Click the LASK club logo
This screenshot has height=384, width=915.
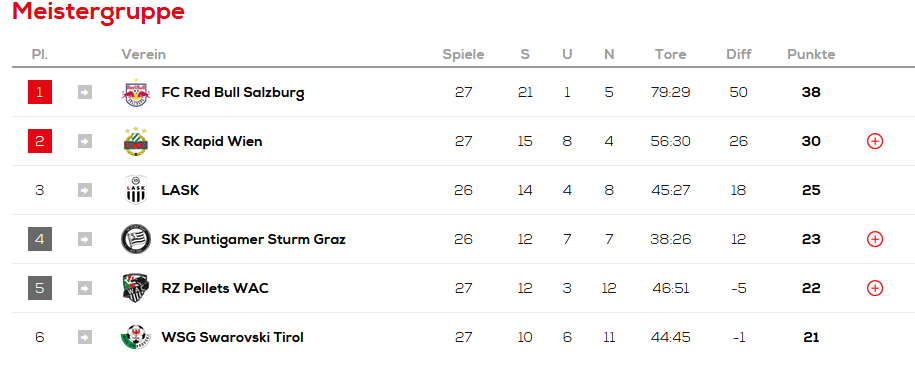(136, 190)
